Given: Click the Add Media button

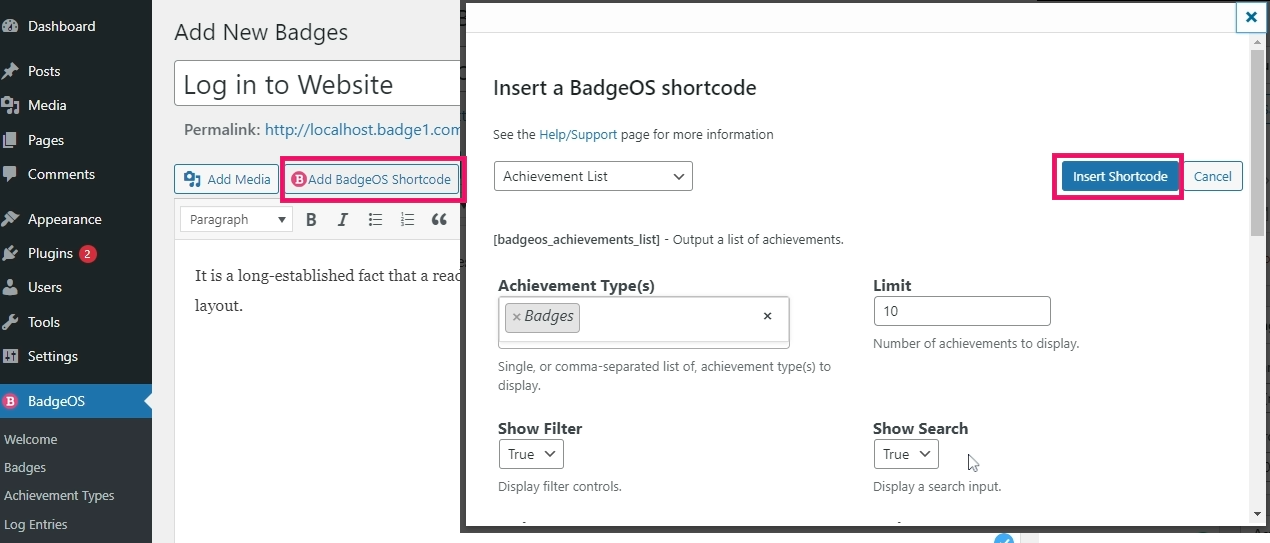Looking at the screenshot, I should [228, 179].
